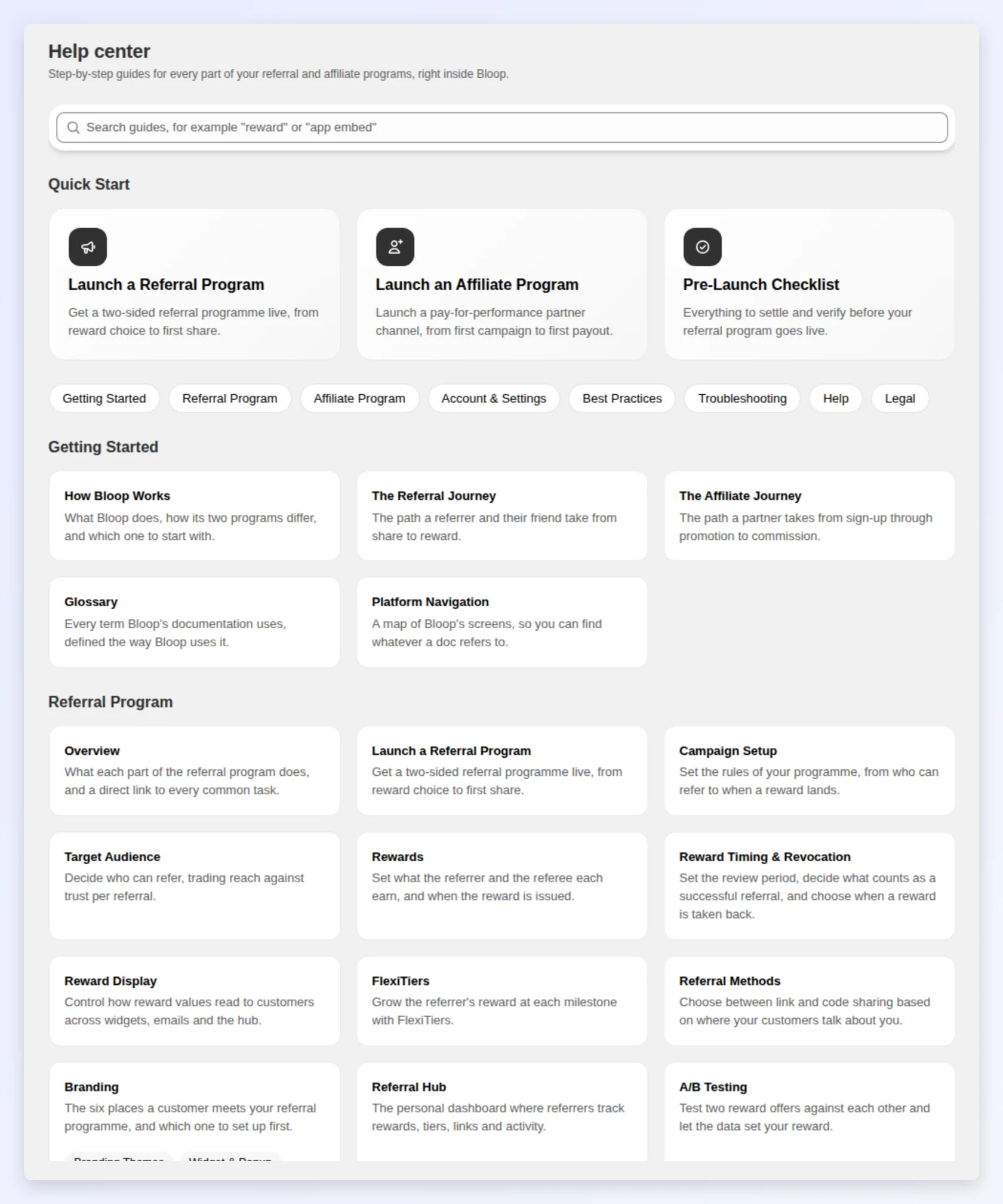Select the Getting Started category pill

(104, 398)
